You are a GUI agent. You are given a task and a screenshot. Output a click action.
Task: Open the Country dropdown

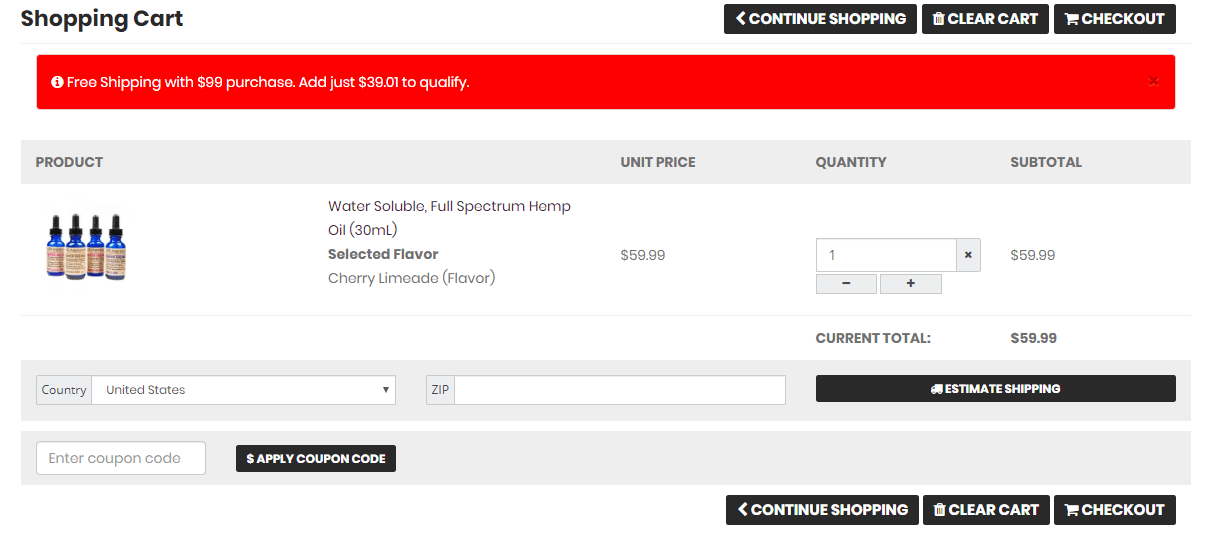244,390
